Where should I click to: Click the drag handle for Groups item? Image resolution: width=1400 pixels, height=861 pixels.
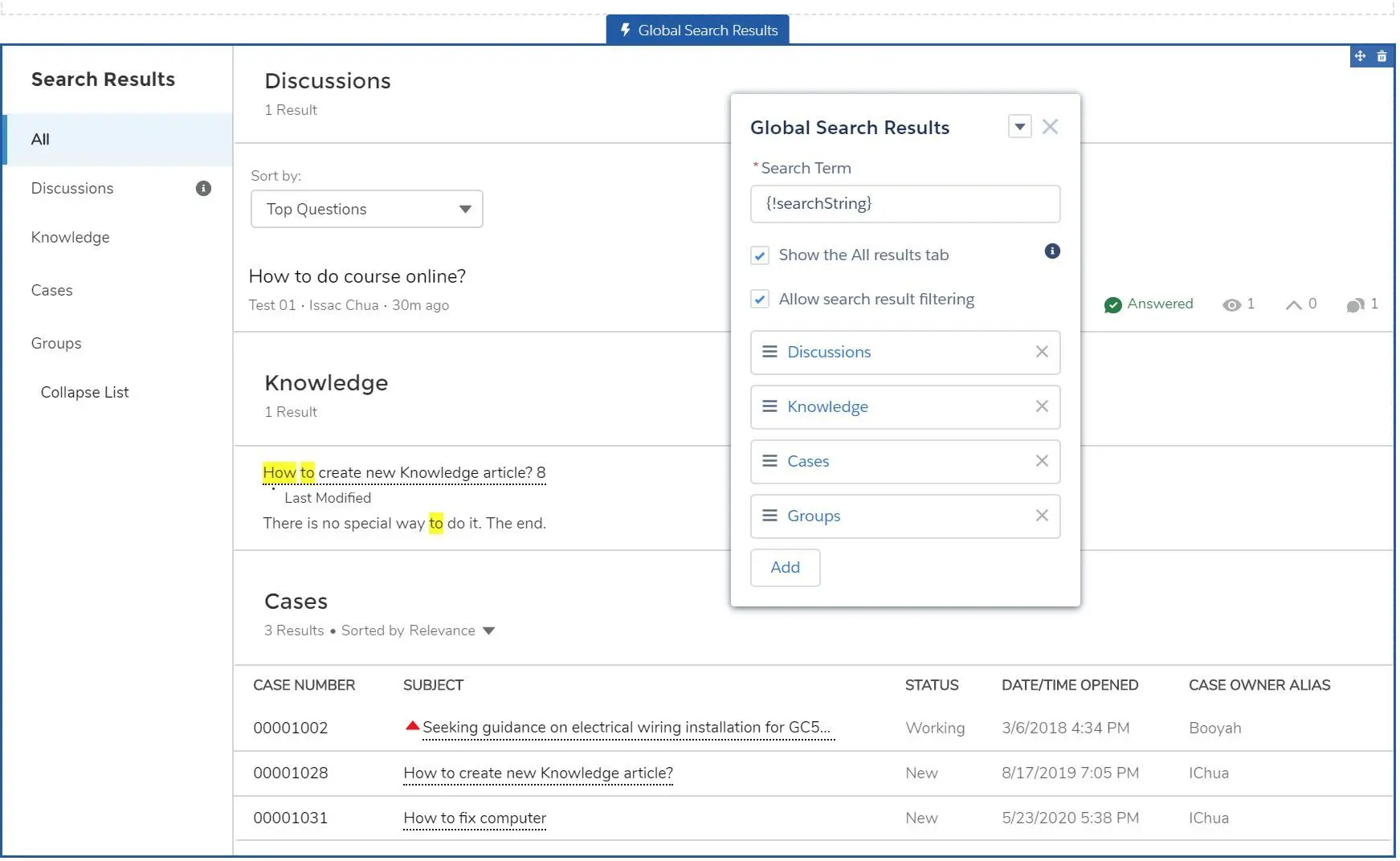coord(769,516)
